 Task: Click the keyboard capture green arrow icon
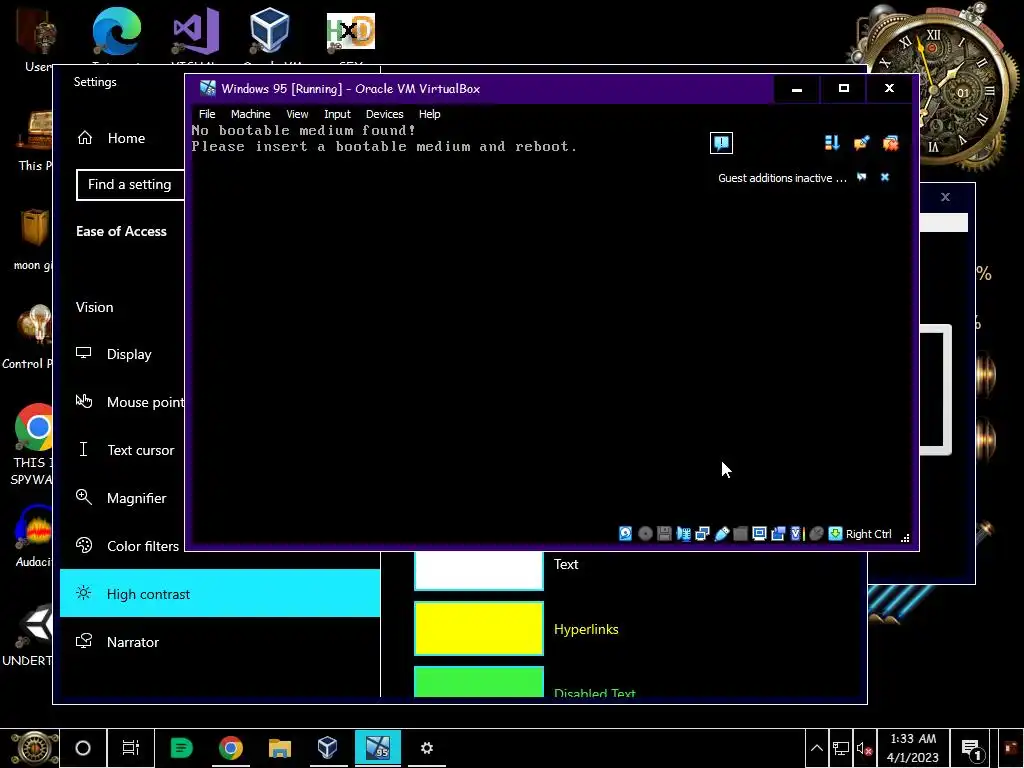pyautogui.click(x=835, y=534)
